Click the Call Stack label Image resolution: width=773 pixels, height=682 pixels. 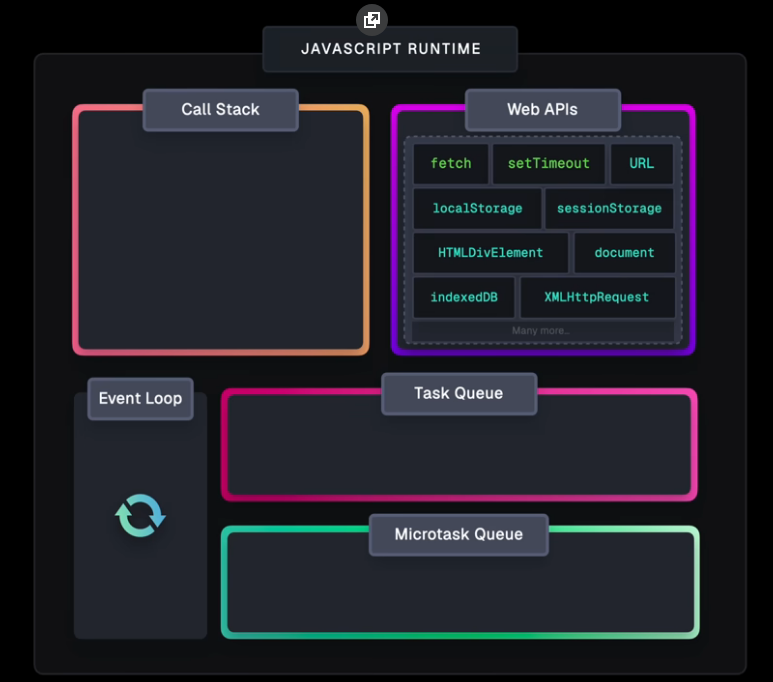pos(220,110)
